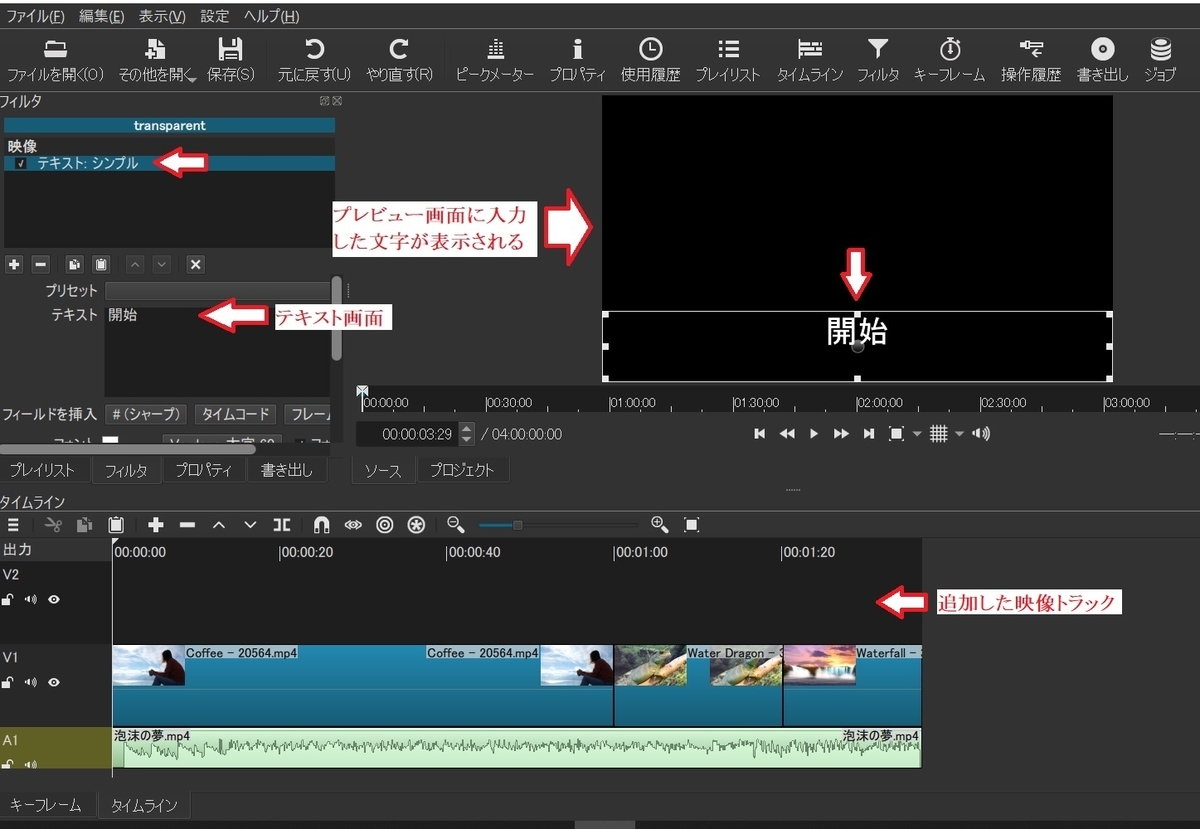Click ファイルを開く open file toolbar icon

55,50
